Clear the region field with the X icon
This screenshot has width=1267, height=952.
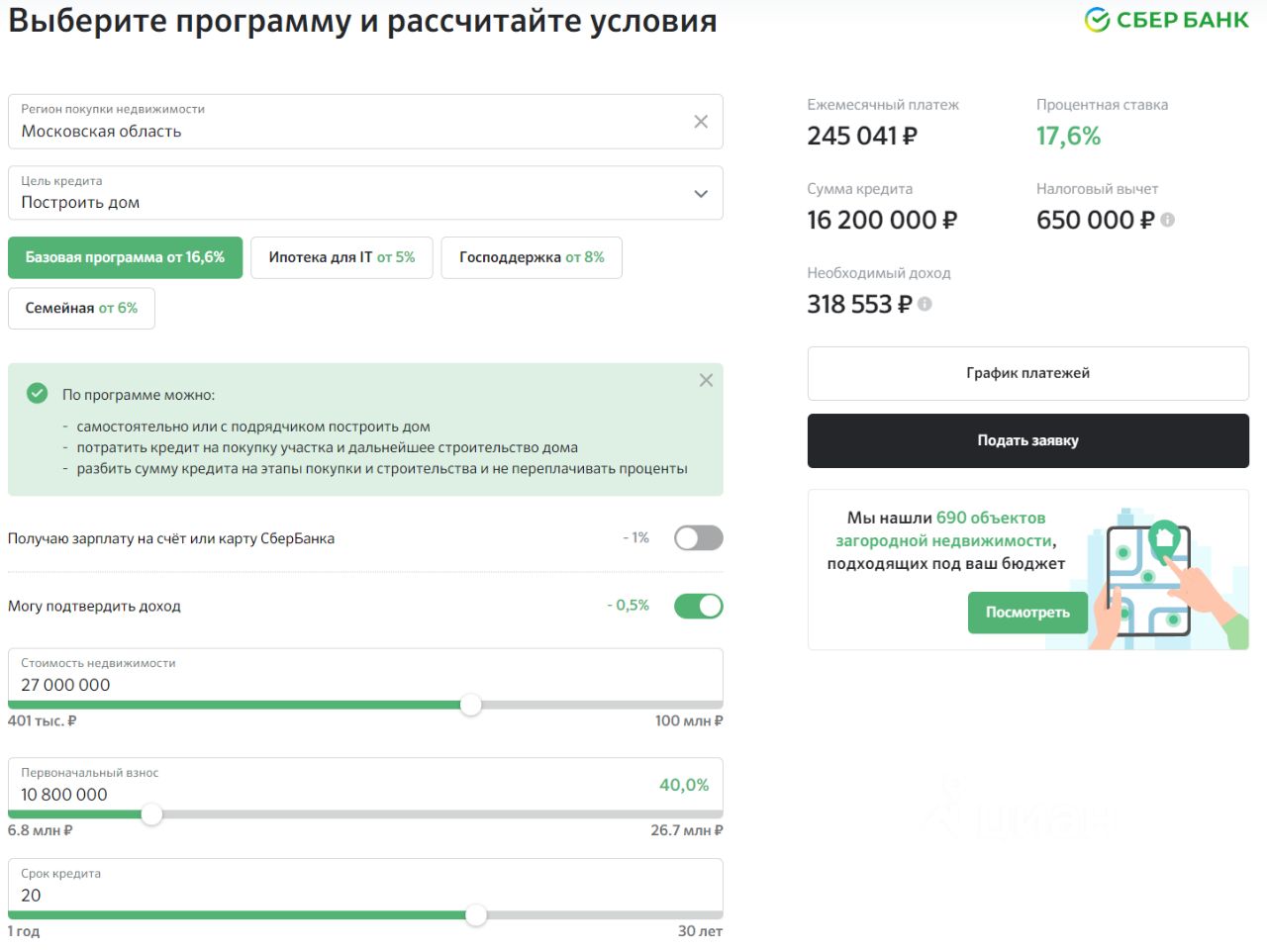tap(701, 122)
